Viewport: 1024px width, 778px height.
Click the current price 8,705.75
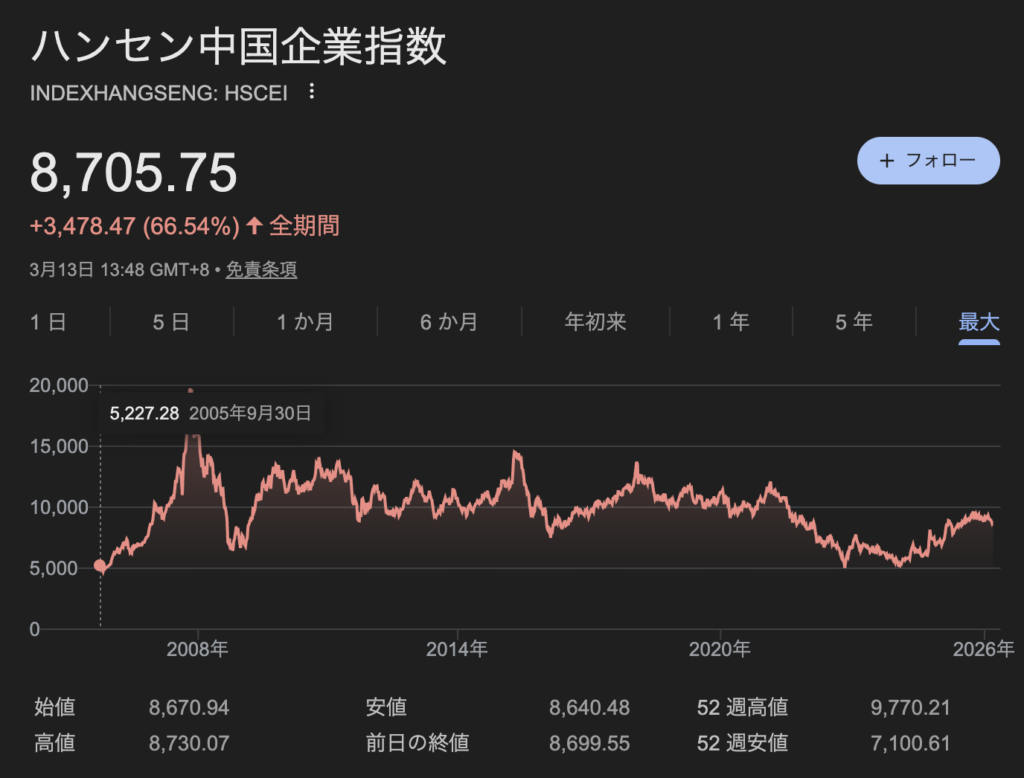click(134, 173)
